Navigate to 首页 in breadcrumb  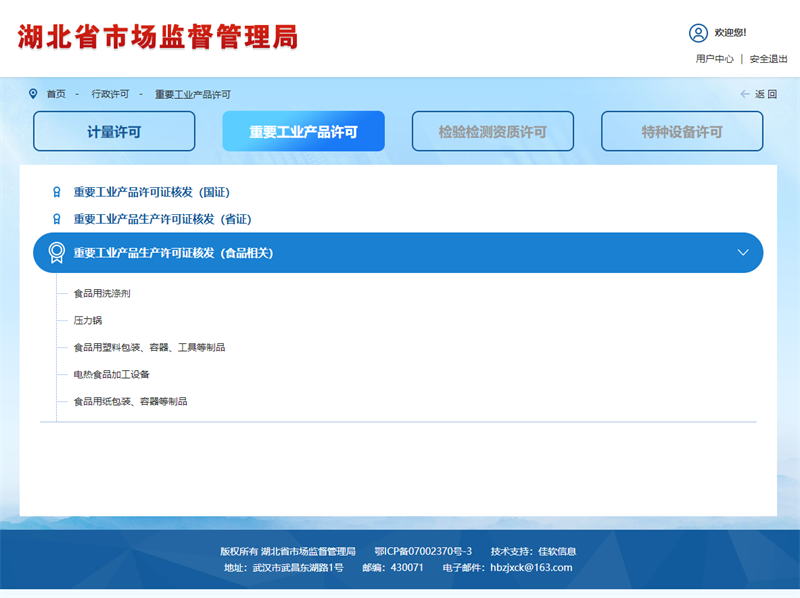point(56,94)
